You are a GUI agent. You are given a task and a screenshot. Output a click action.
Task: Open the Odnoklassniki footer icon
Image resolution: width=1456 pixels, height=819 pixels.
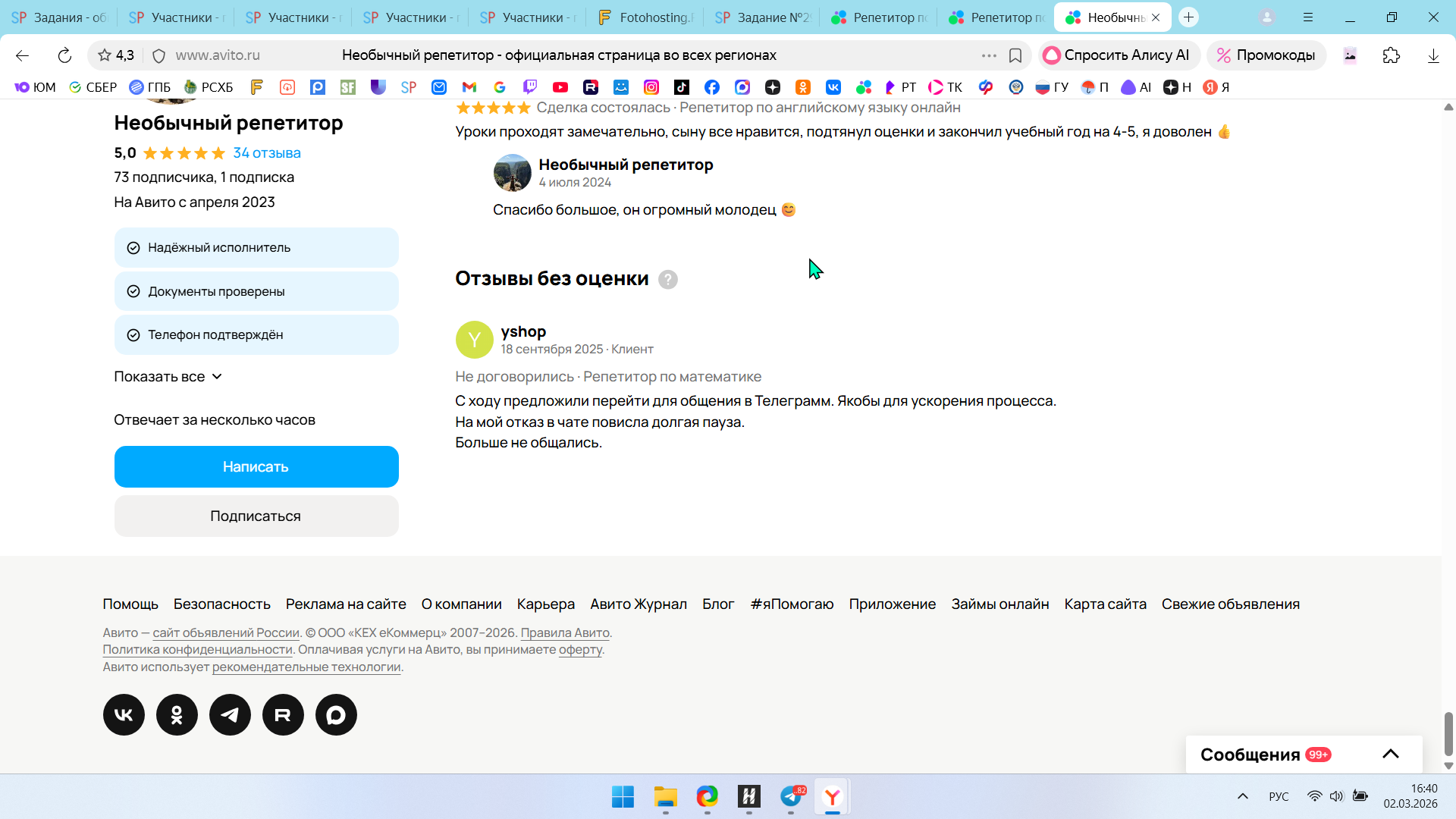click(177, 714)
